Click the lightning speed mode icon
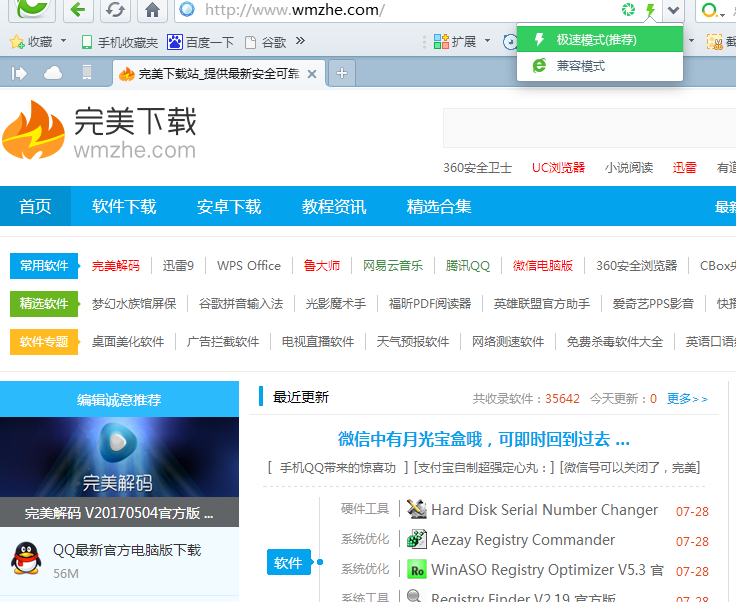 (650, 10)
